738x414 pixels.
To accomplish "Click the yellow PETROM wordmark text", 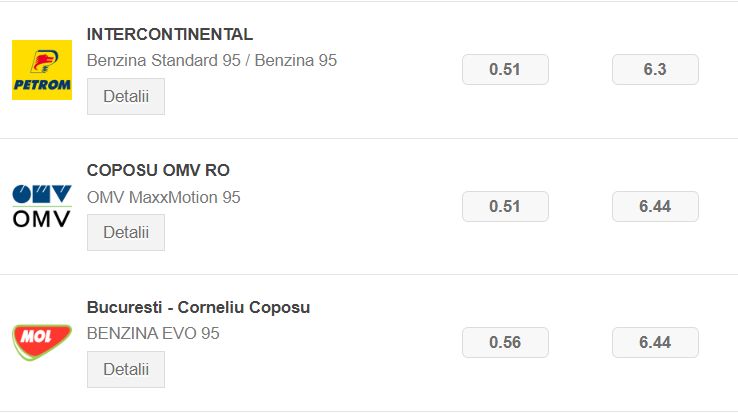I will pos(42,85).
